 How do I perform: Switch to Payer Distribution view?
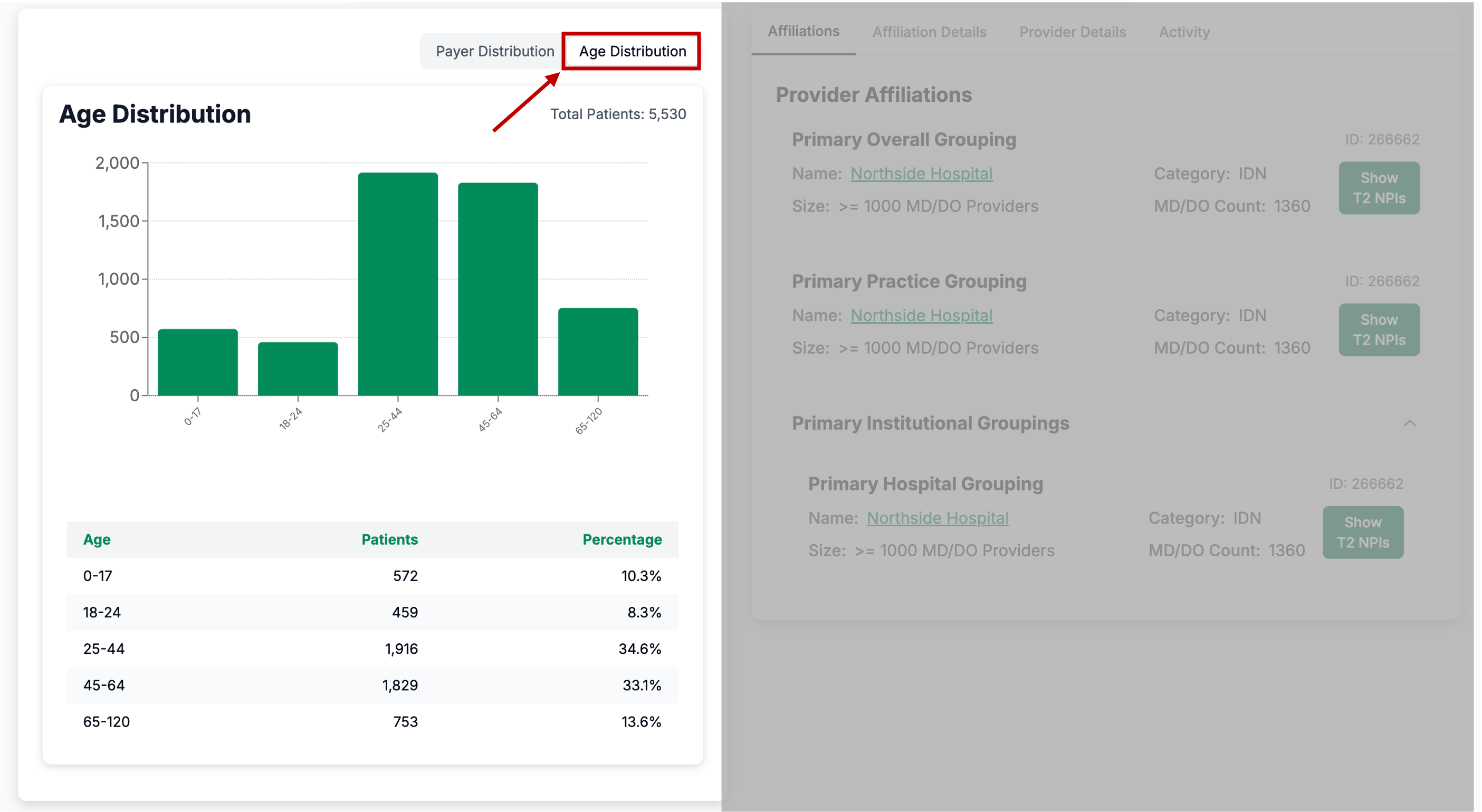tap(494, 51)
